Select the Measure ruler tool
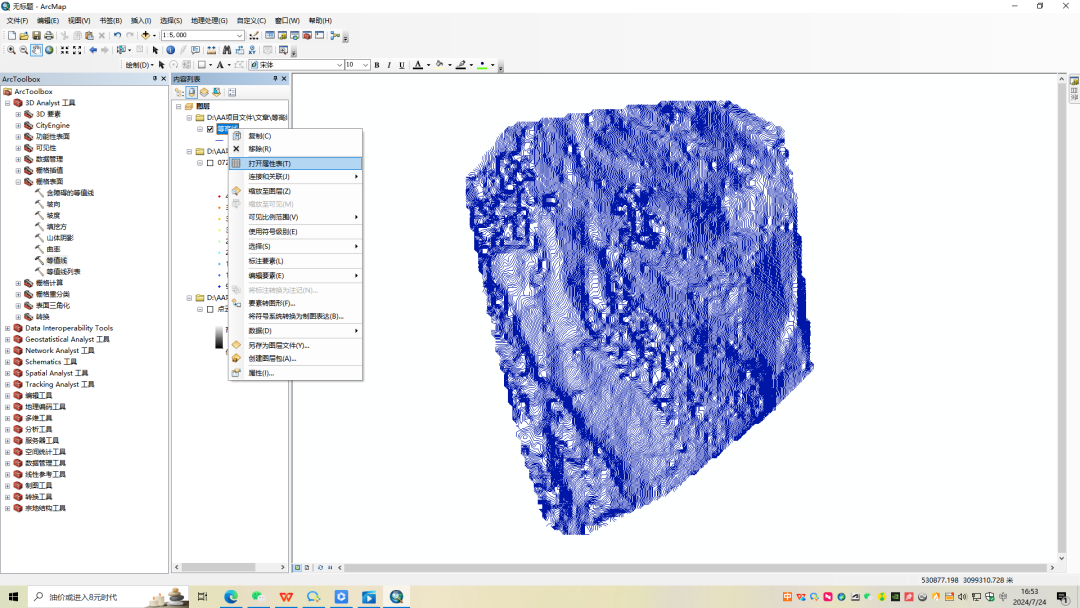 click(x=211, y=50)
